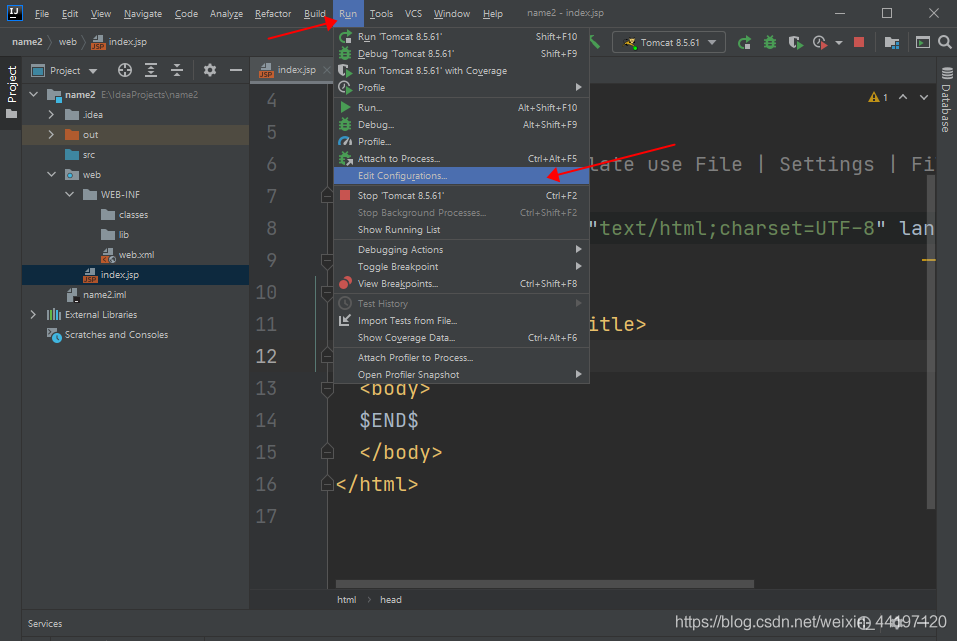Open Project panel gear settings
957x641 pixels.
[209, 71]
